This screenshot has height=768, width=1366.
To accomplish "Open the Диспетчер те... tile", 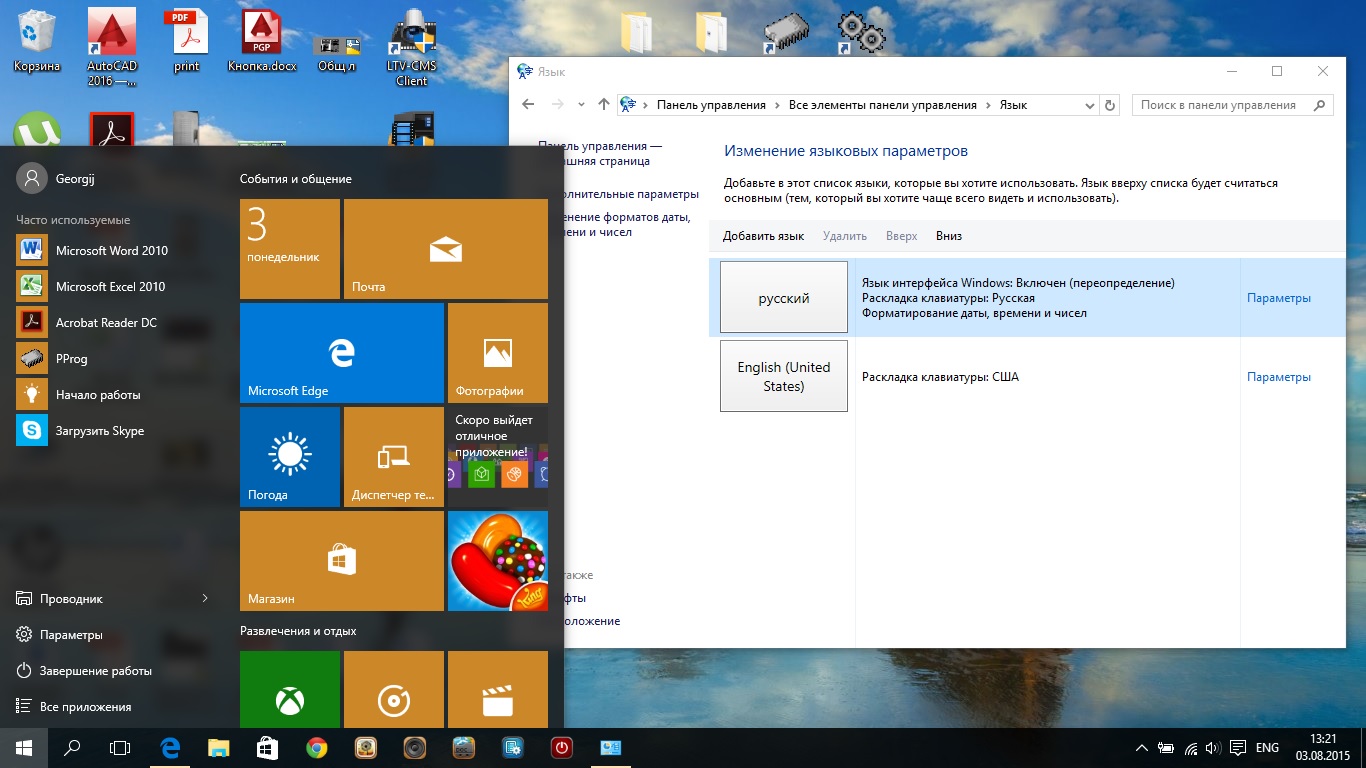I will coord(394,457).
